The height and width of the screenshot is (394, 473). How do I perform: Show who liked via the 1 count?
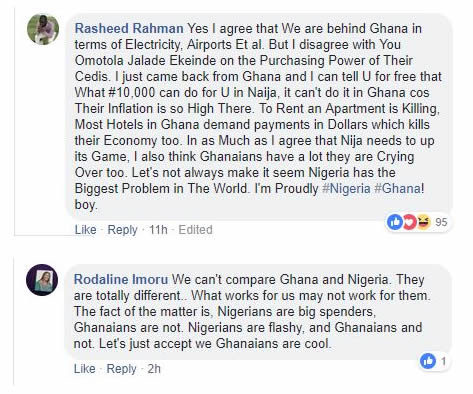[443, 361]
